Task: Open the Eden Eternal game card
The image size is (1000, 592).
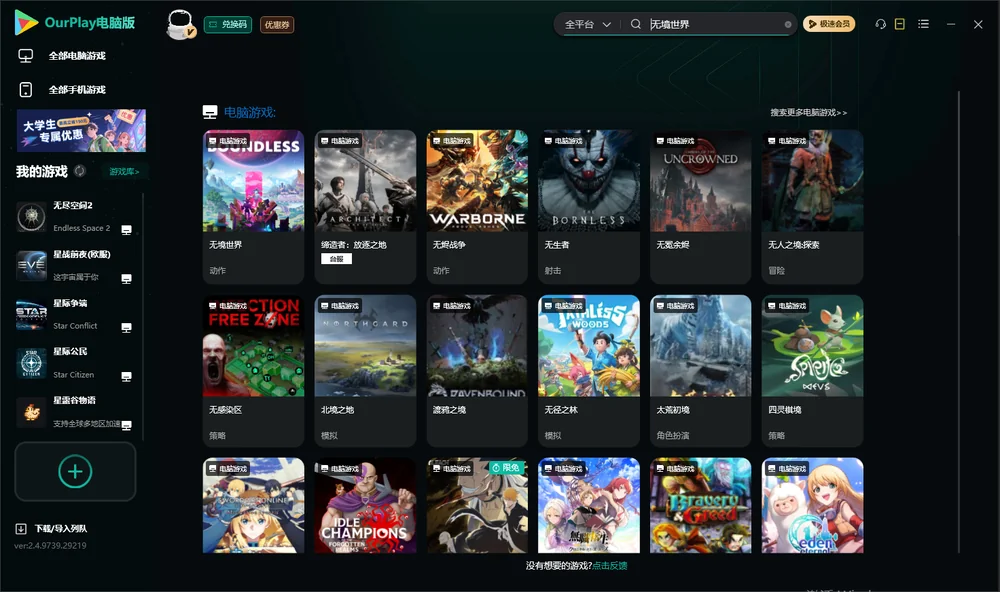Action: click(812, 505)
